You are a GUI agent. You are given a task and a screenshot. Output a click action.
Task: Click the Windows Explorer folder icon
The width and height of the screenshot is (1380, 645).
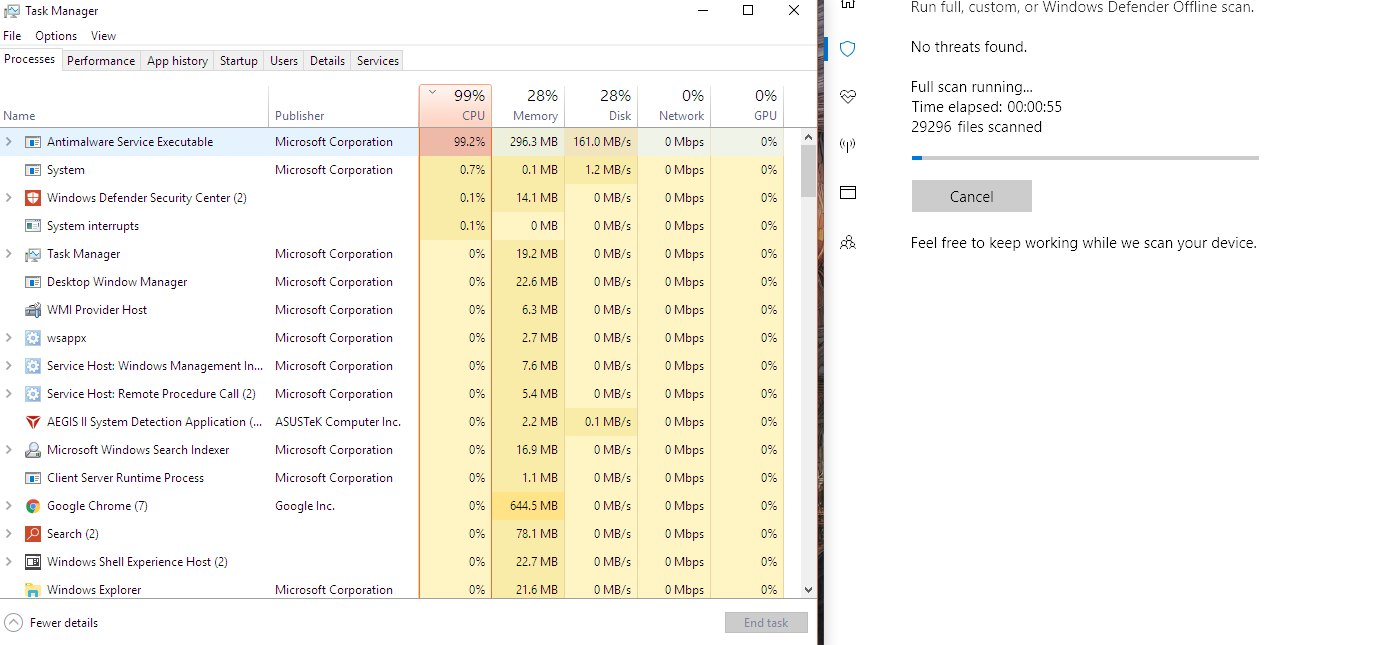32,590
